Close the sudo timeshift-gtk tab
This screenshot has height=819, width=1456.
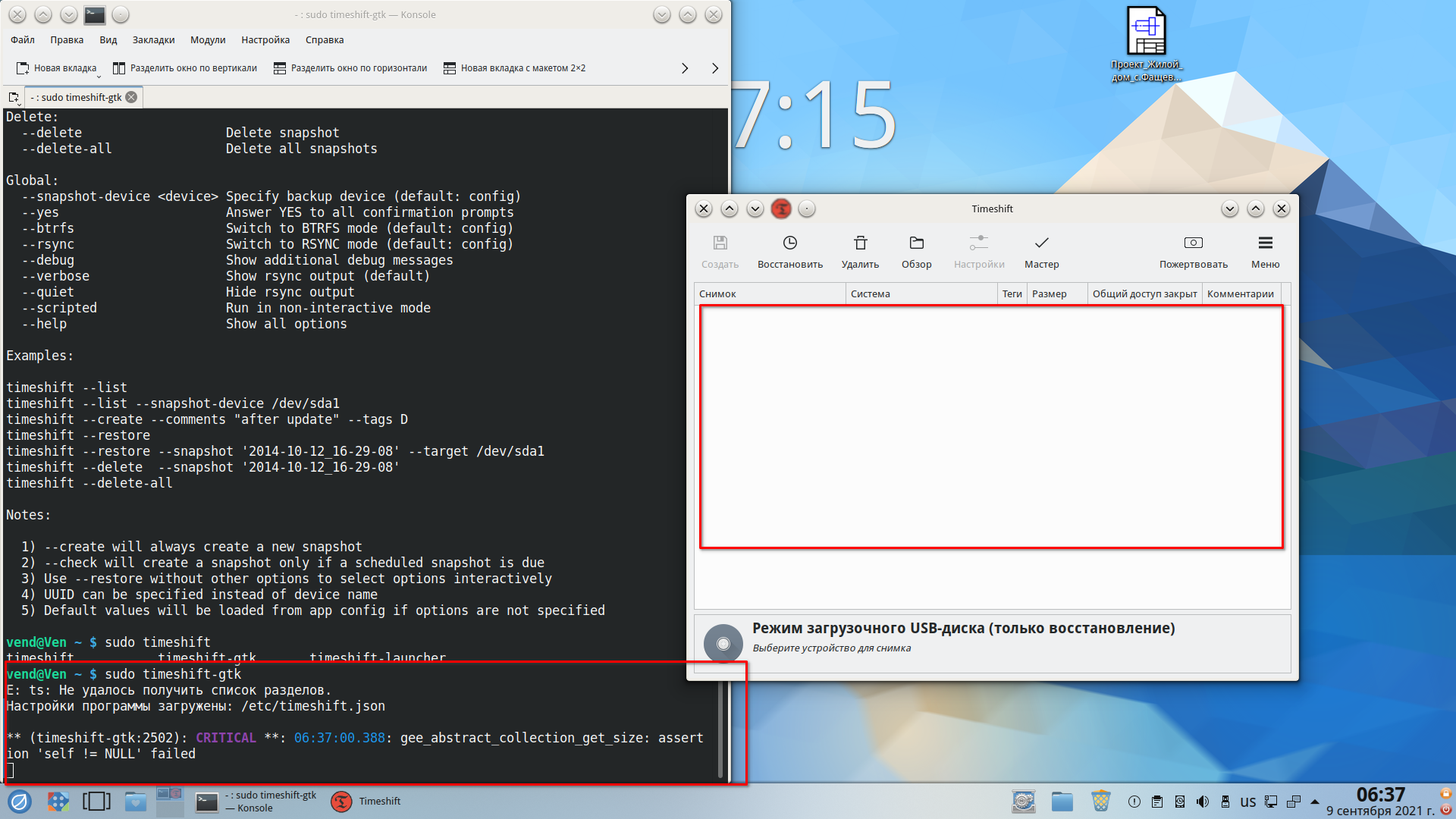(131, 97)
